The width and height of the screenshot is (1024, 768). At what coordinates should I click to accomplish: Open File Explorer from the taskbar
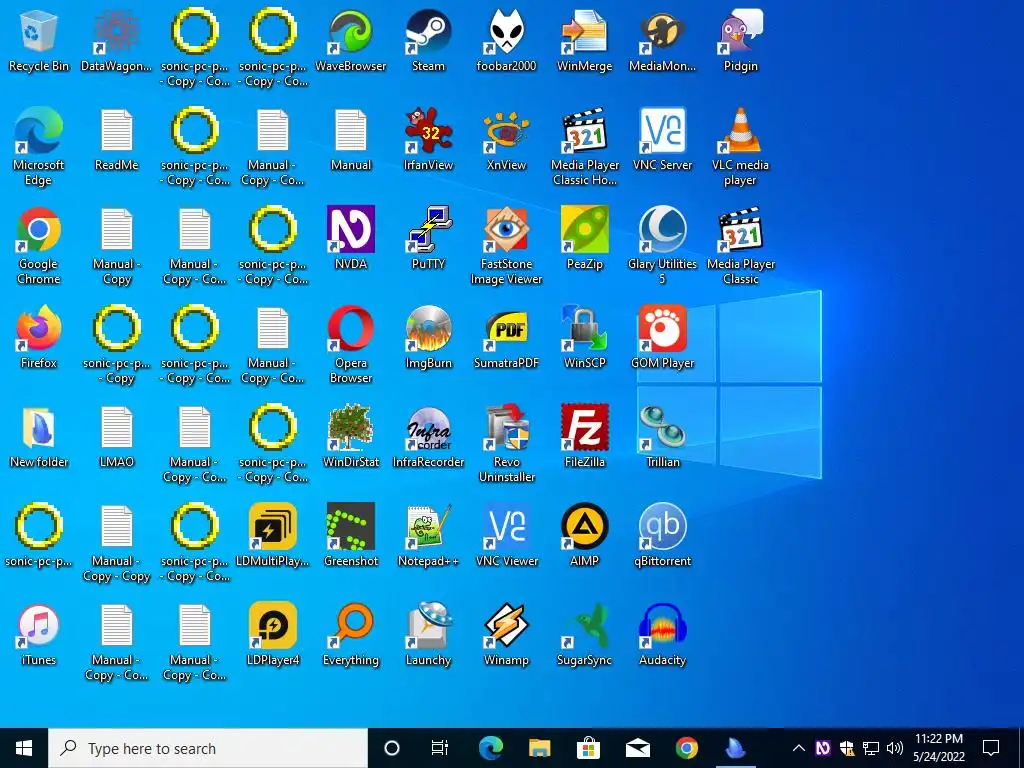pos(539,748)
